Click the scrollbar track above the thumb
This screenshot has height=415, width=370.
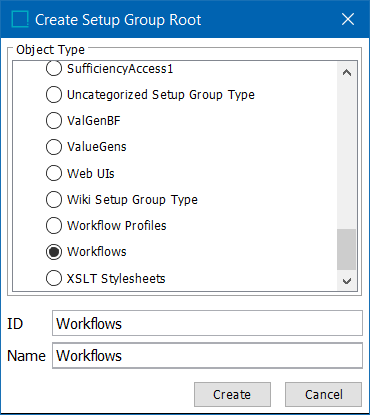(x=347, y=156)
